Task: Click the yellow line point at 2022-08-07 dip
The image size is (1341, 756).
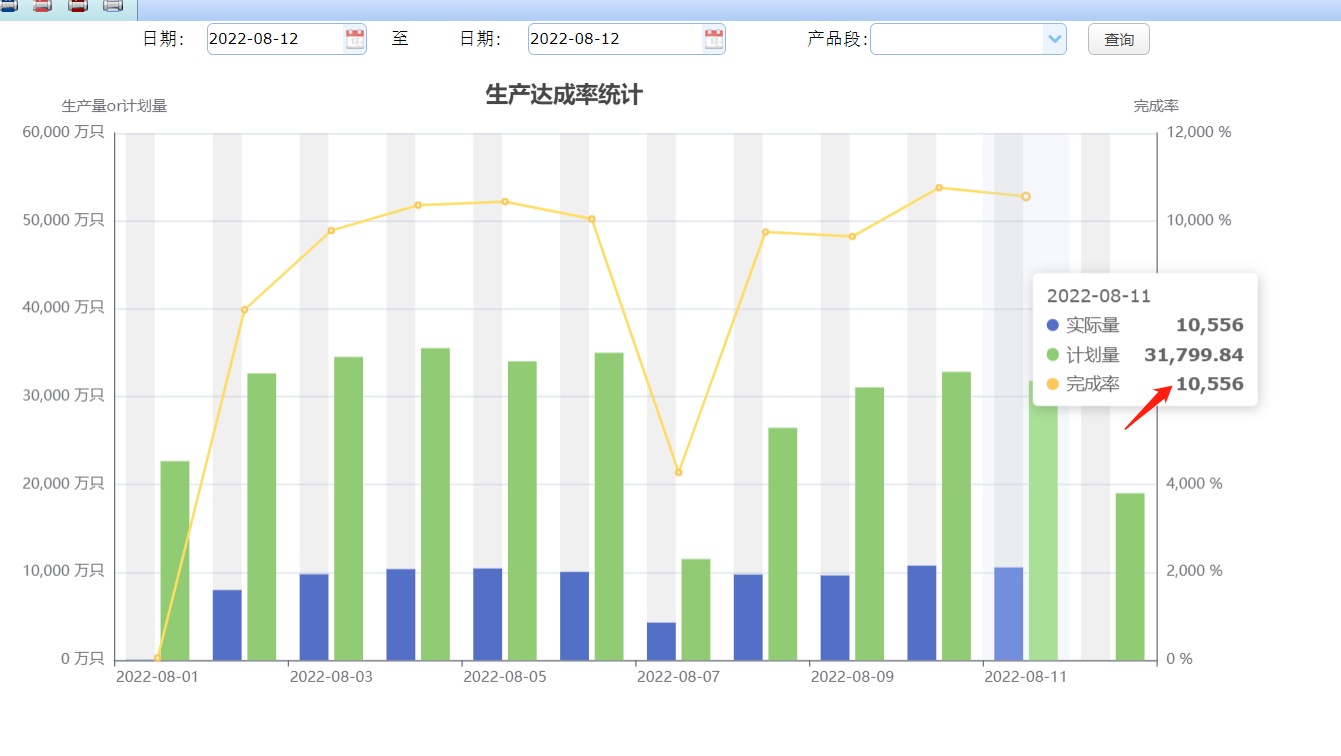Action: pos(678,472)
